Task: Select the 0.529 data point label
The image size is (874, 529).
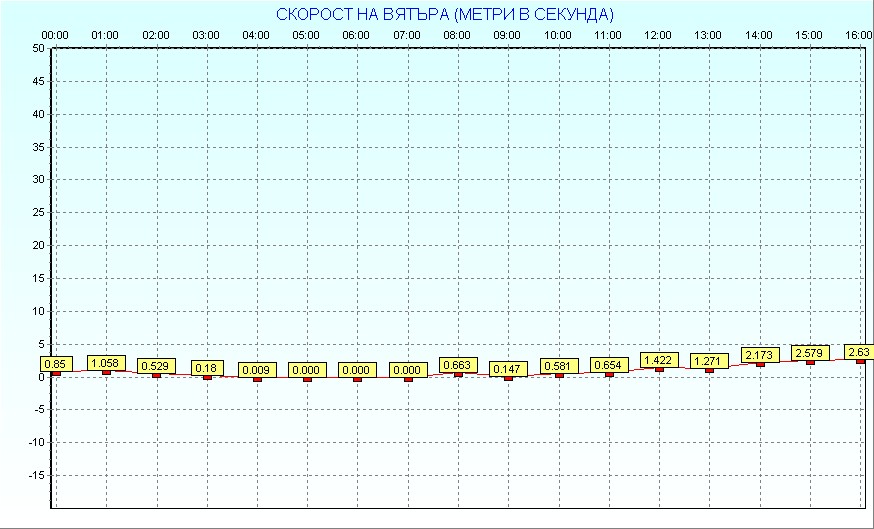Action: (156, 366)
